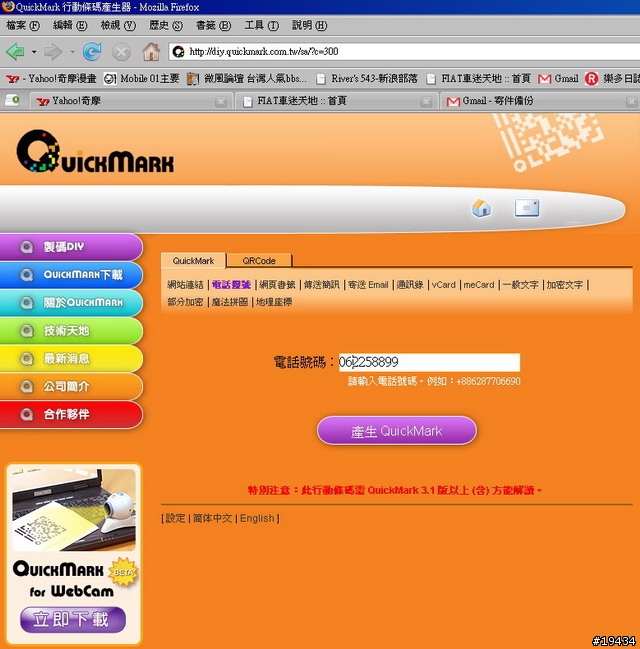
Task: Open QuickMark下載 sidebar item
Action: (71, 275)
